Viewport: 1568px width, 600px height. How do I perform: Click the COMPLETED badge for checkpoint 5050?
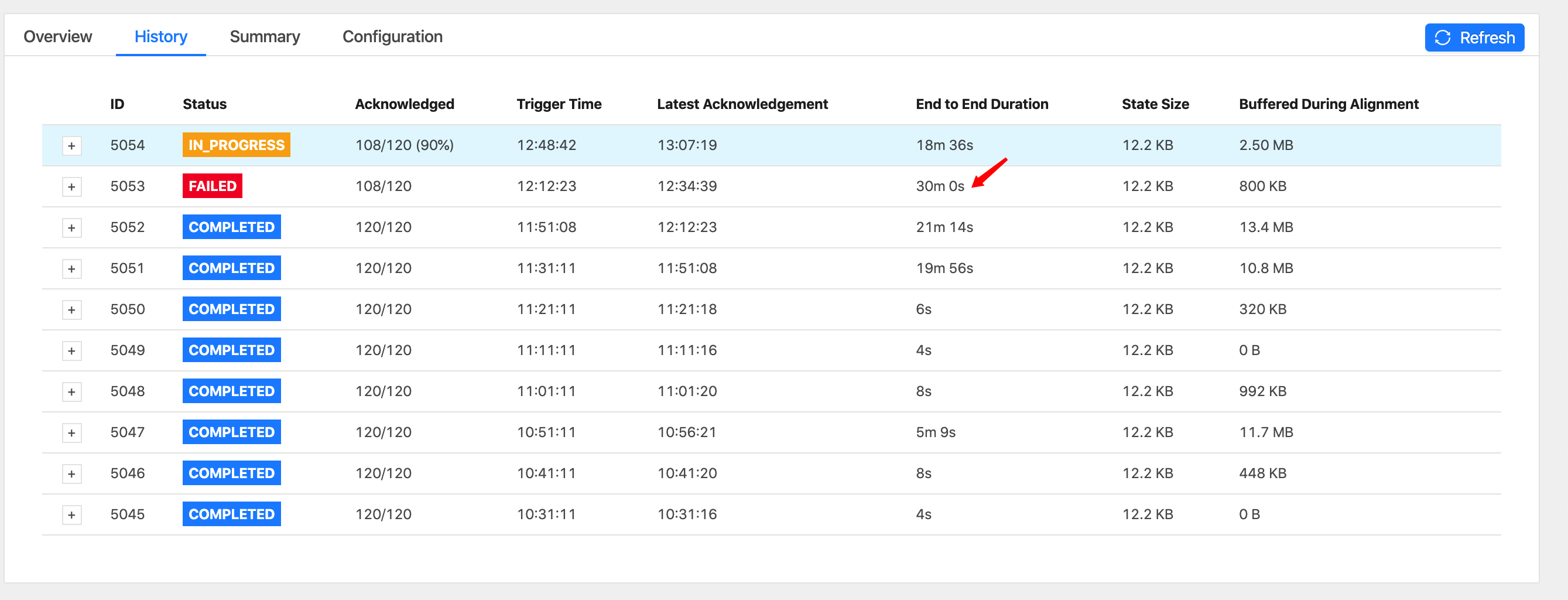pos(231,309)
